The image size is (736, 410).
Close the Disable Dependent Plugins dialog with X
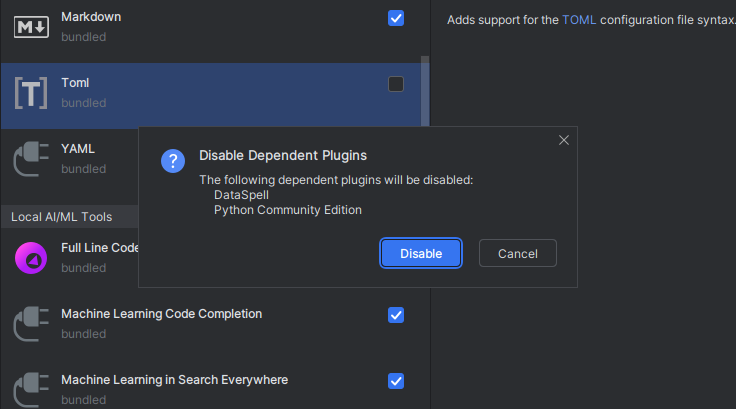pos(564,140)
